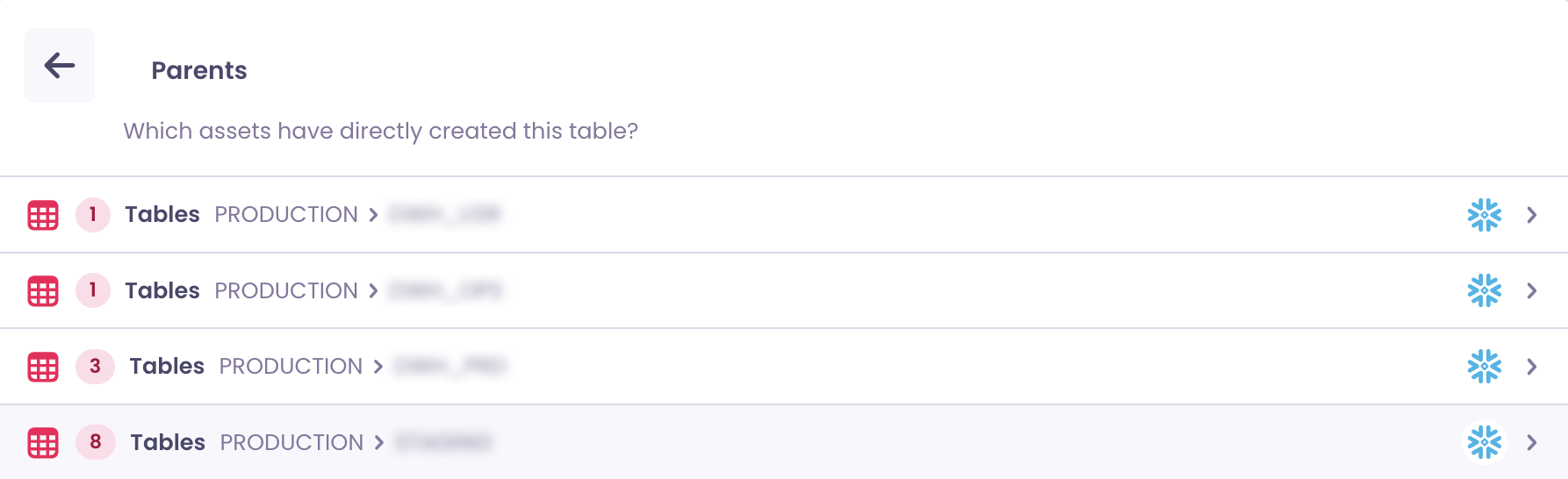1568x479 pixels.
Task: Click the Snowflake icon in the 8 Tables row
Action: click(1484, 442)
